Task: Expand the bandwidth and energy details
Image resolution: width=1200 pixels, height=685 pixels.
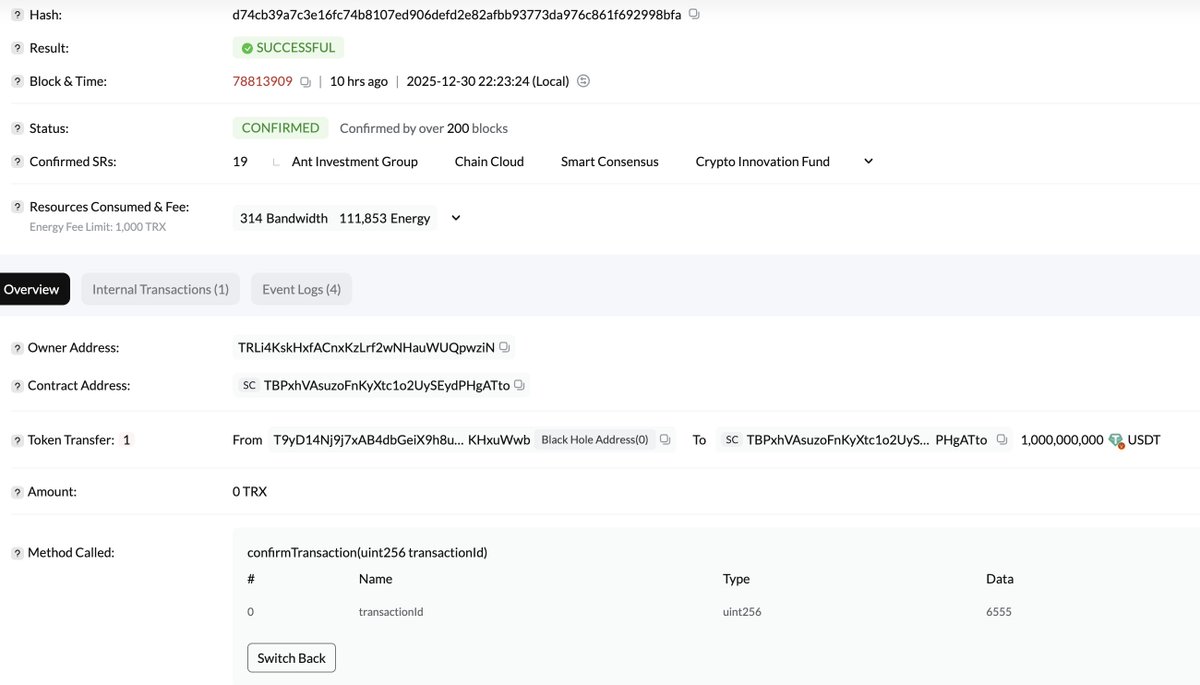Action: click(456, 218)
